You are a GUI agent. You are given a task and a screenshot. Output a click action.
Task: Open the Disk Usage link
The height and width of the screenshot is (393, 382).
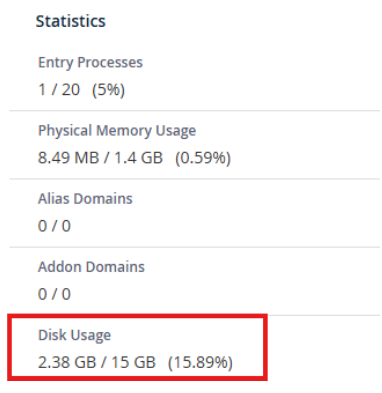(x=74, y=335)
